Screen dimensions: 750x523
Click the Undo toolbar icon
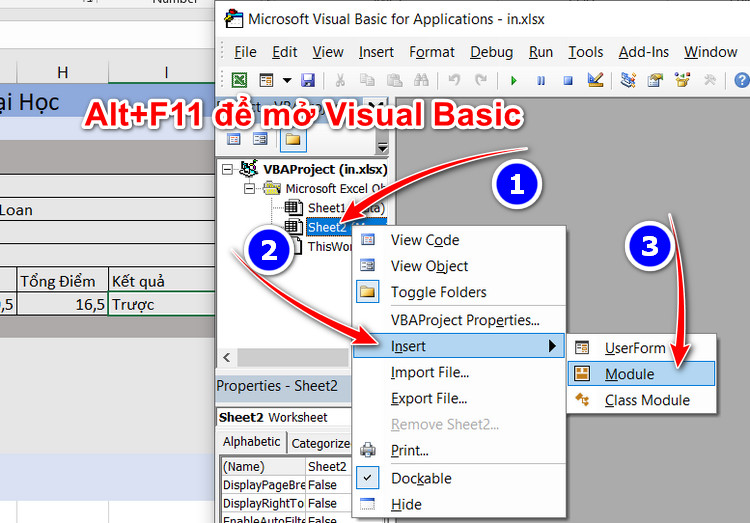pyautogui.click(x=454, y=80)
